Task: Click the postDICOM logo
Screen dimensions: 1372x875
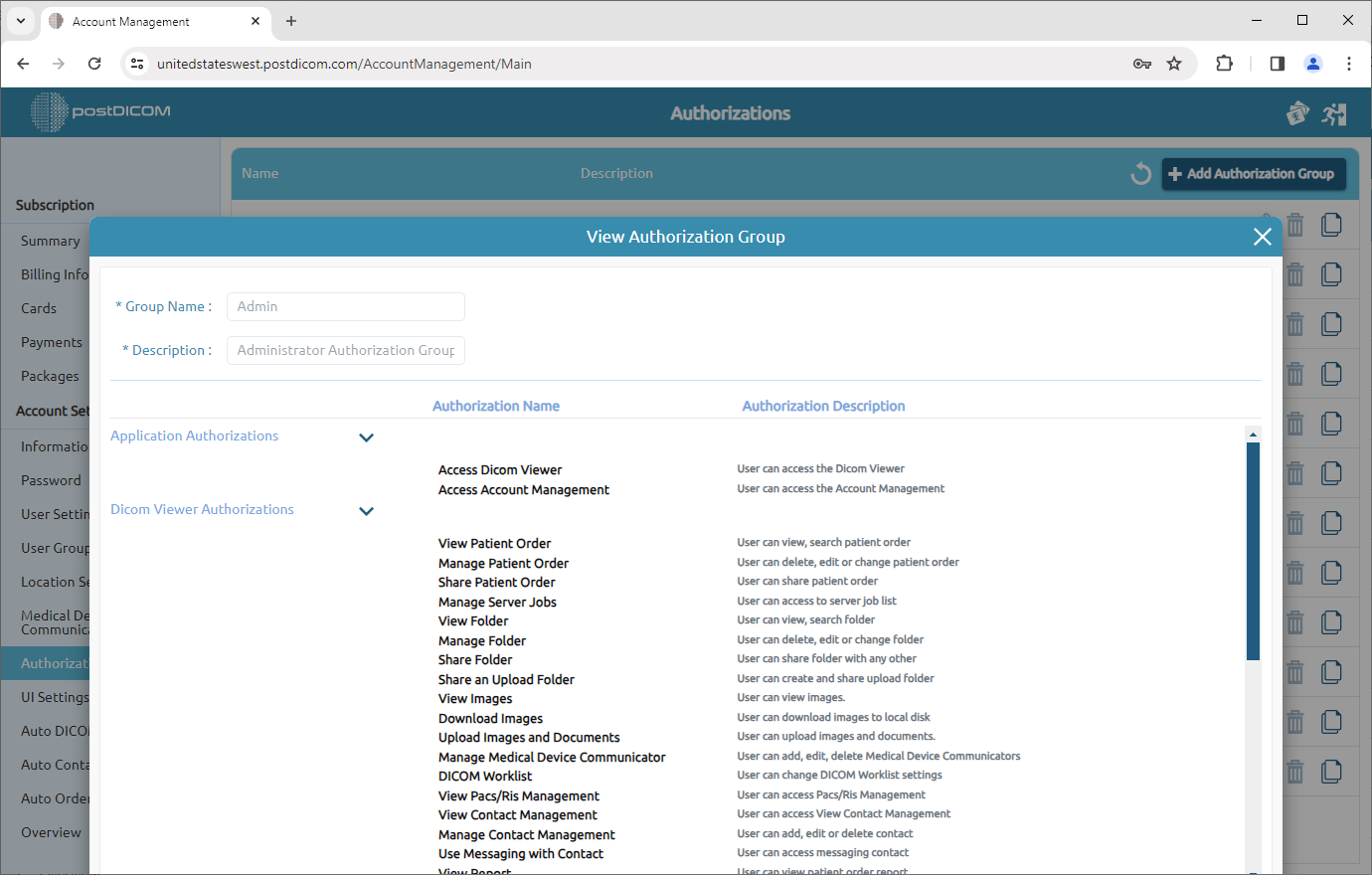Action: click(98, 111)
